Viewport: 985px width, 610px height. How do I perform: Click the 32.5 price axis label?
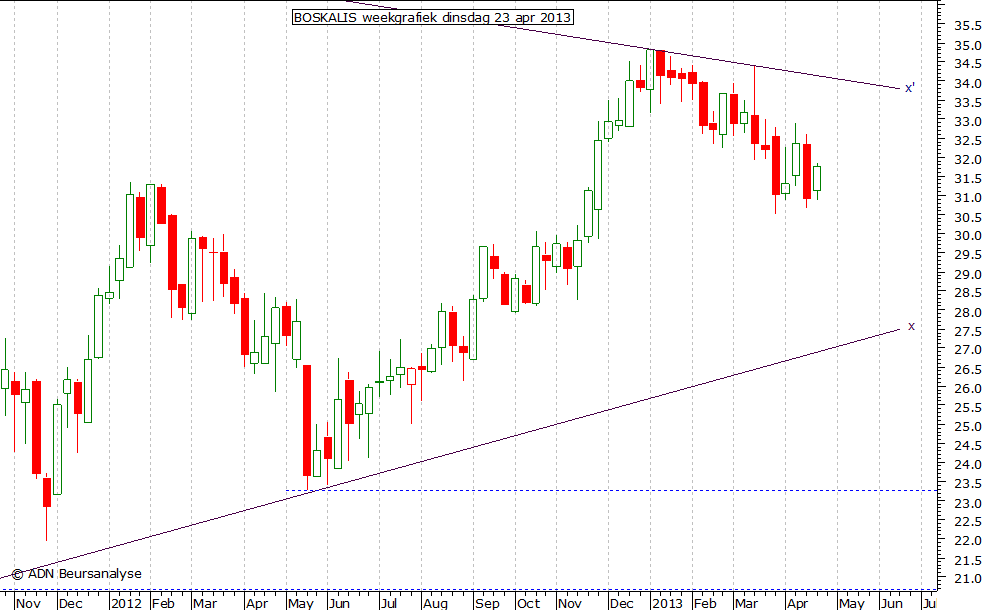tap(967, 140)
